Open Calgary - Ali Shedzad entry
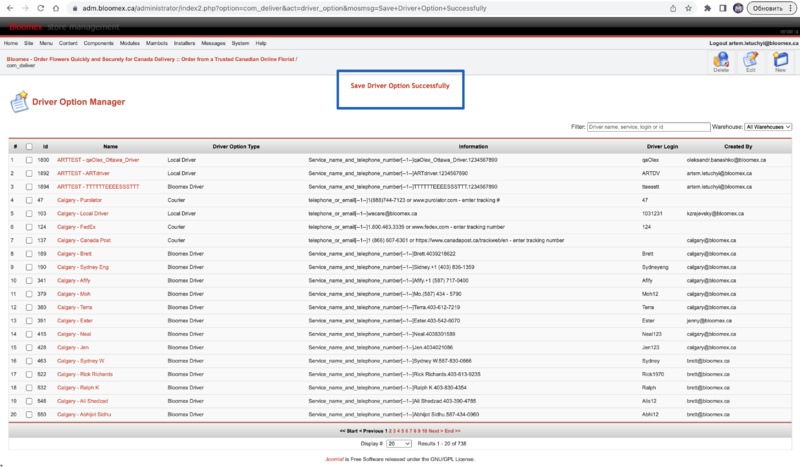 (x=82, y=401)
